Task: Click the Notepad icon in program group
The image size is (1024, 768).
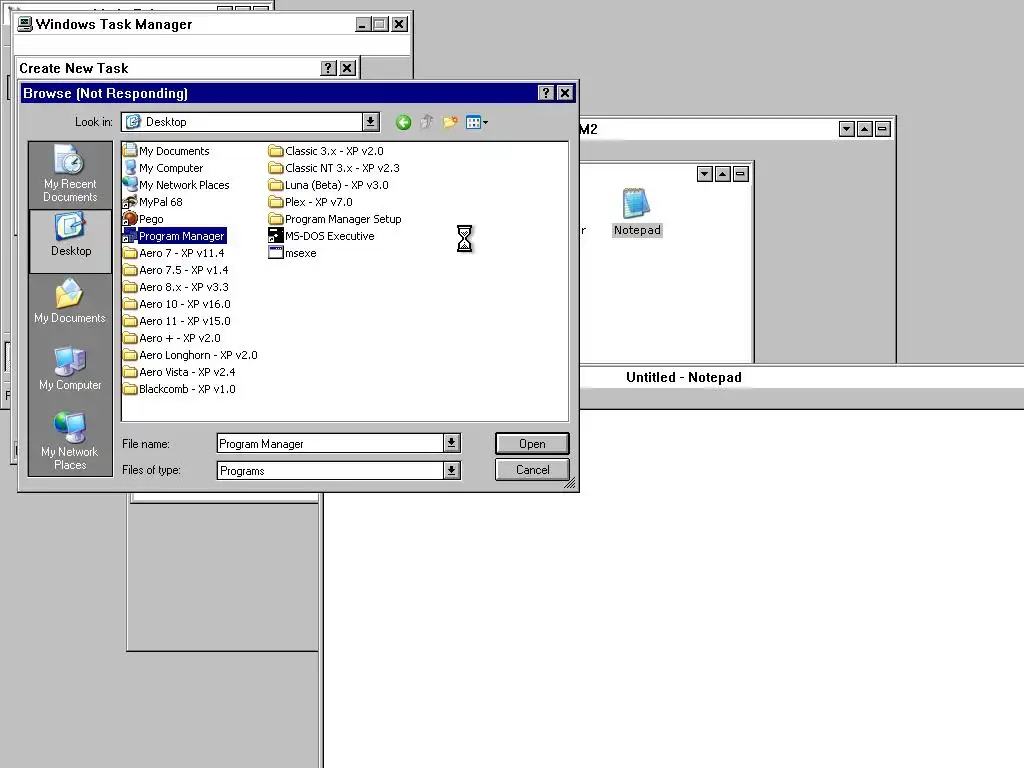Action: tap(637, 212)
